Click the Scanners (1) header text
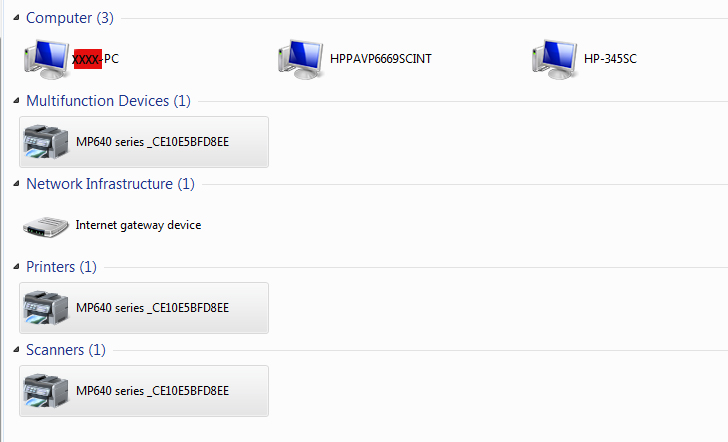 pyautogui.click(x=65, y=350)
